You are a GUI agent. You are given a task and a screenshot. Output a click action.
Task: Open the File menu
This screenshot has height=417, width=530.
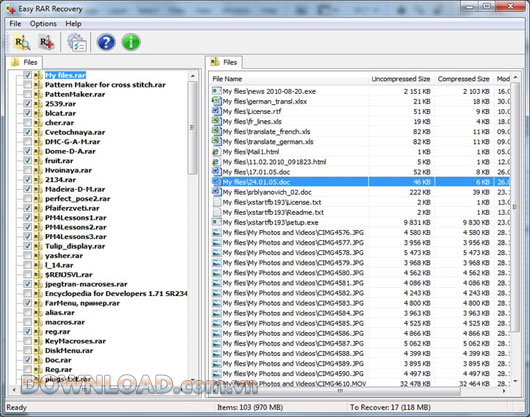pyautogui.click(x=15, y=24)
